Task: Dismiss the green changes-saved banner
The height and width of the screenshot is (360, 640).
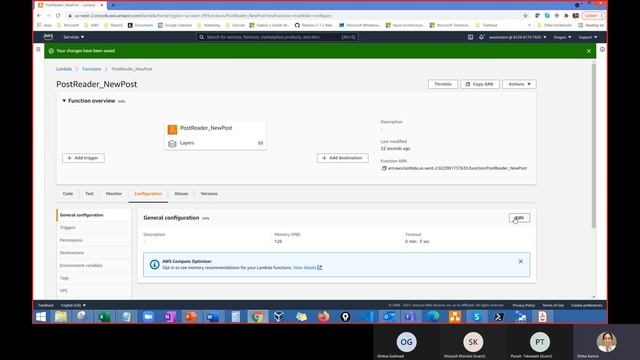Action: coord(589,51)
